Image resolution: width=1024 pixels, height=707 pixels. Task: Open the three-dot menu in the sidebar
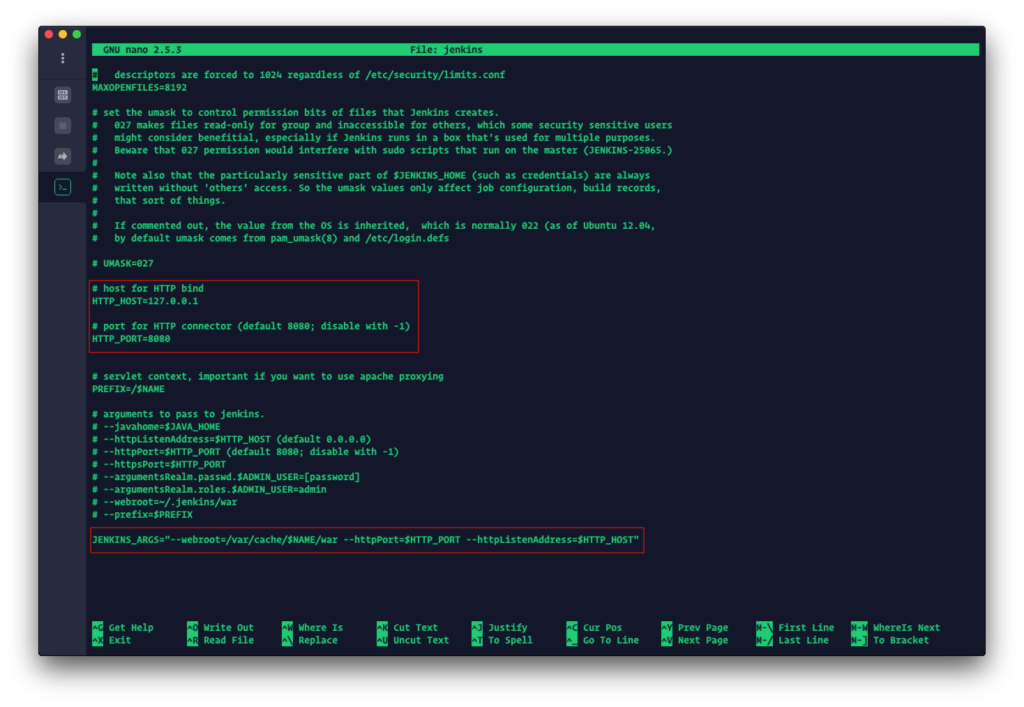[62, 59]
